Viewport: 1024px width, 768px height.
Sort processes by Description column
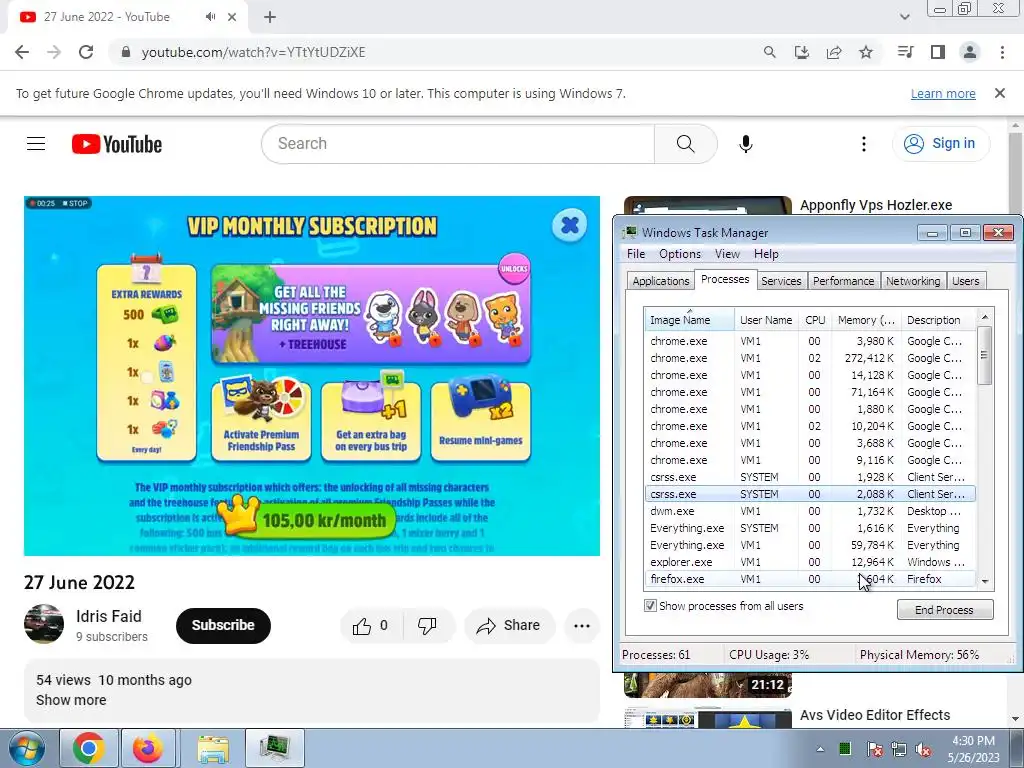coord(938,320)
